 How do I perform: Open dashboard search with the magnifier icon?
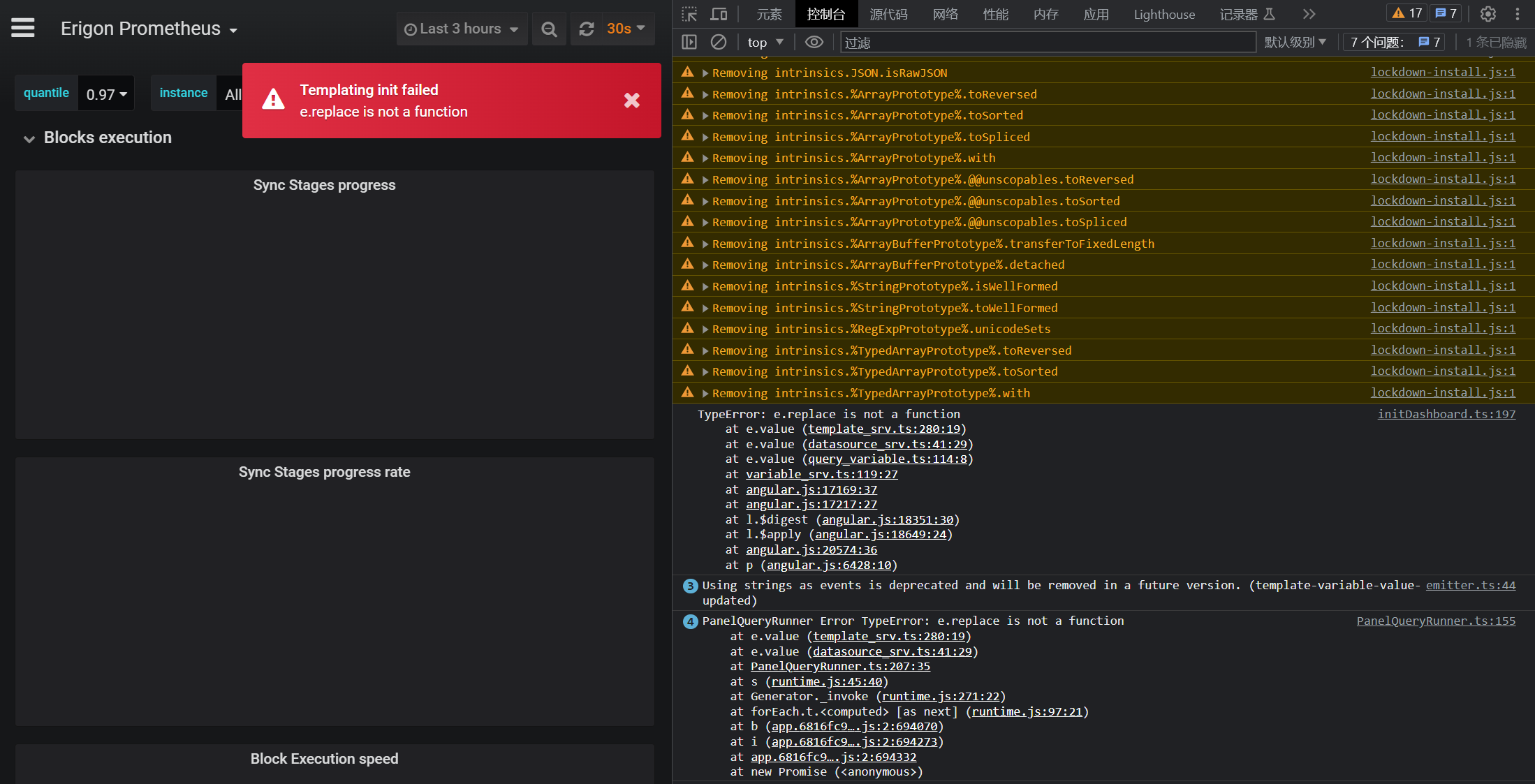pos(549,29)
